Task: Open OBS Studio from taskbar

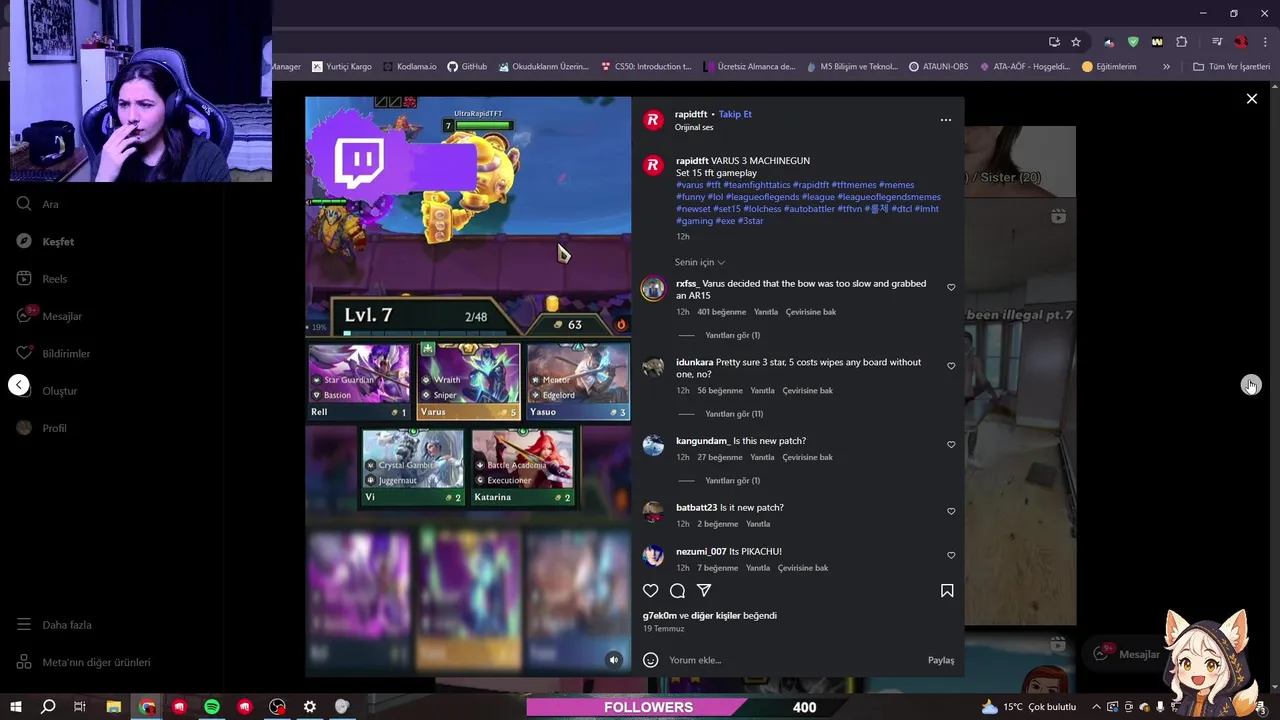Action: click(277, 707)
